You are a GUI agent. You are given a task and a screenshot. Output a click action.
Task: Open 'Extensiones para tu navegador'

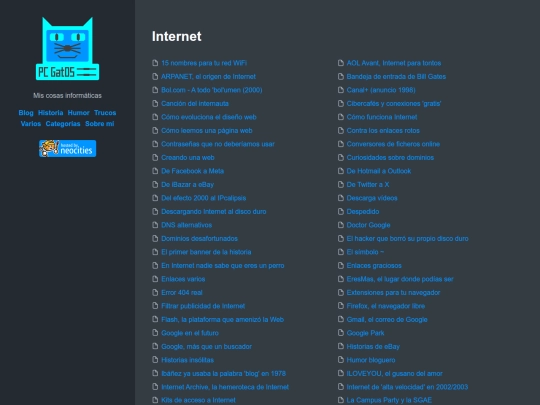393,292
